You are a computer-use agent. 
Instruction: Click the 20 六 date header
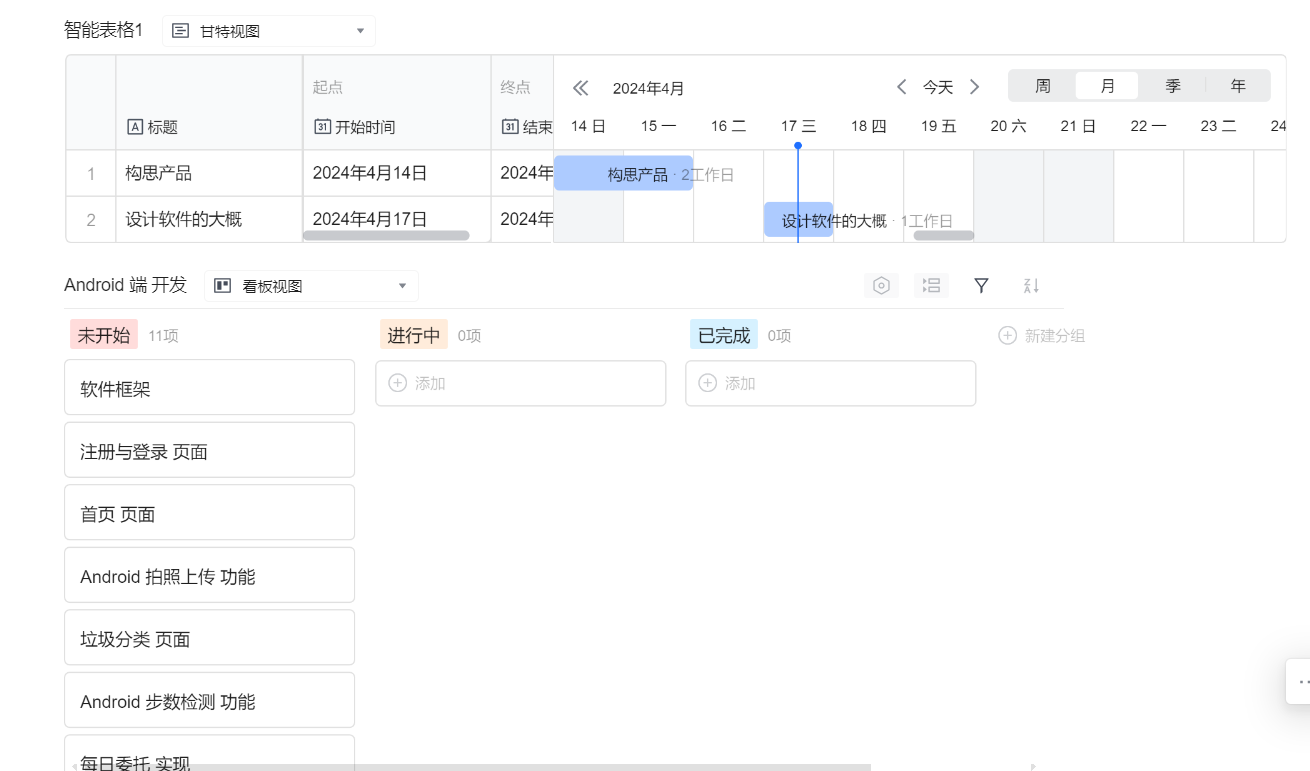coord(1008,126)
